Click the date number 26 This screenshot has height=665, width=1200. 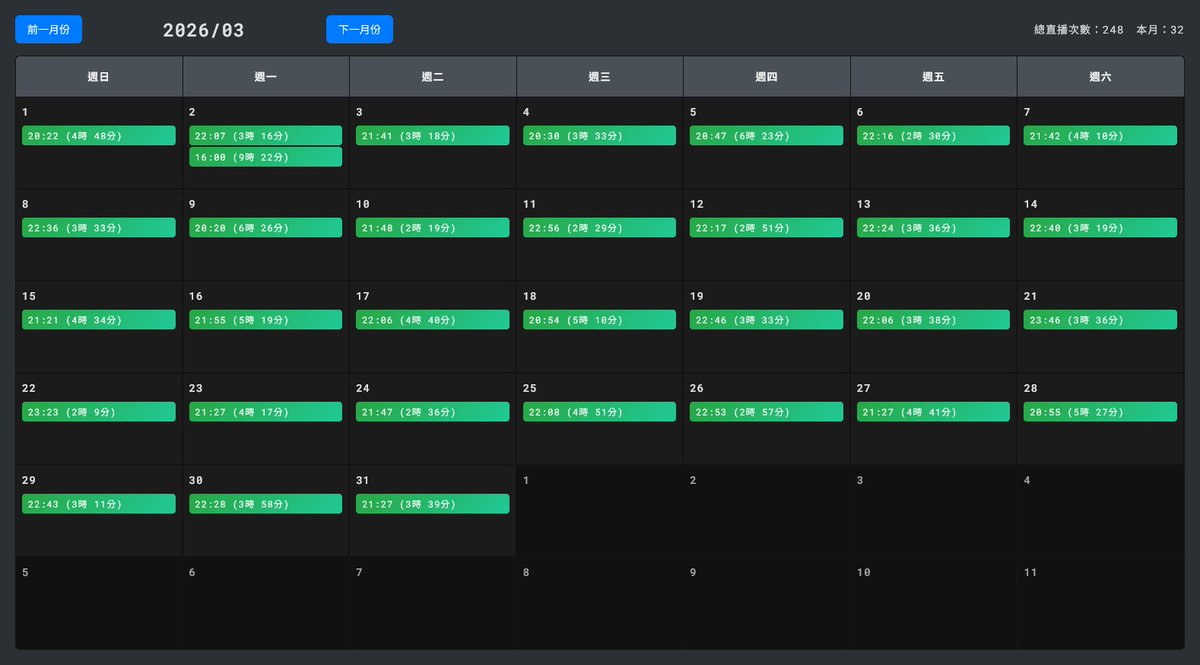coord(697,388)
